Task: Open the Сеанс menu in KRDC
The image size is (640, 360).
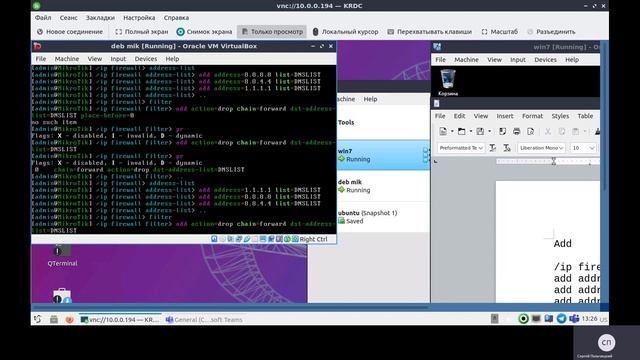Action: [x=68, y=18]
